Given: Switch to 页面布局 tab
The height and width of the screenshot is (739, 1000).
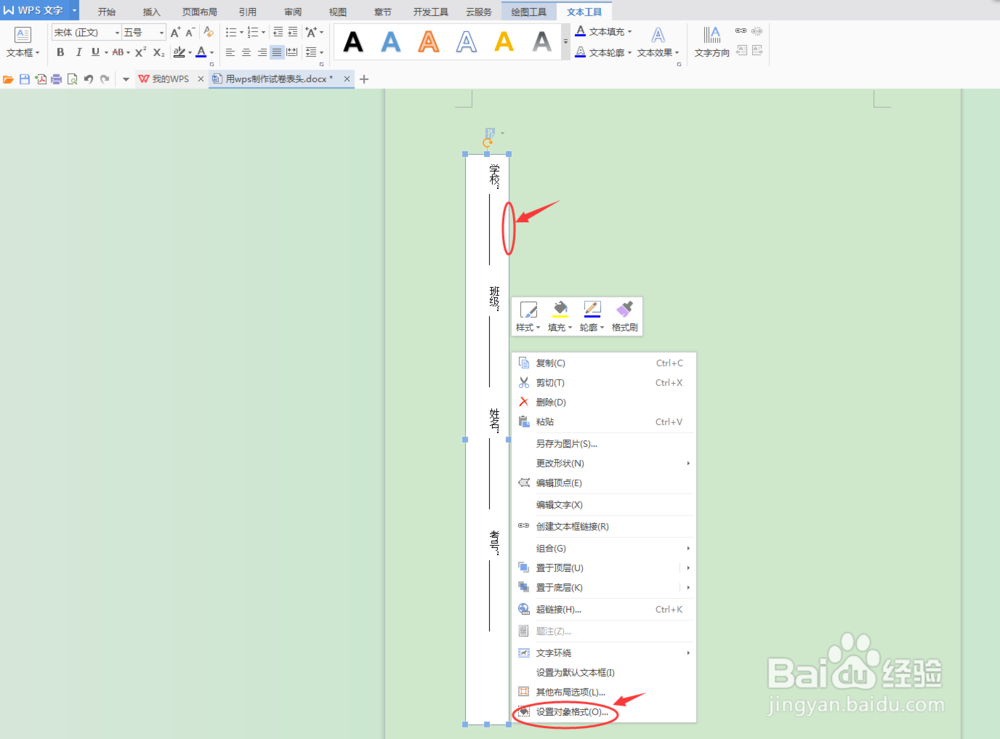Looking at the screenshot, I should 200,11.
